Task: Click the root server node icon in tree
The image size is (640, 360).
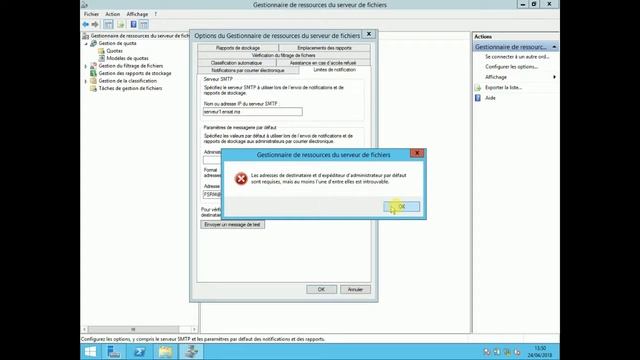Action: (86, 36)
